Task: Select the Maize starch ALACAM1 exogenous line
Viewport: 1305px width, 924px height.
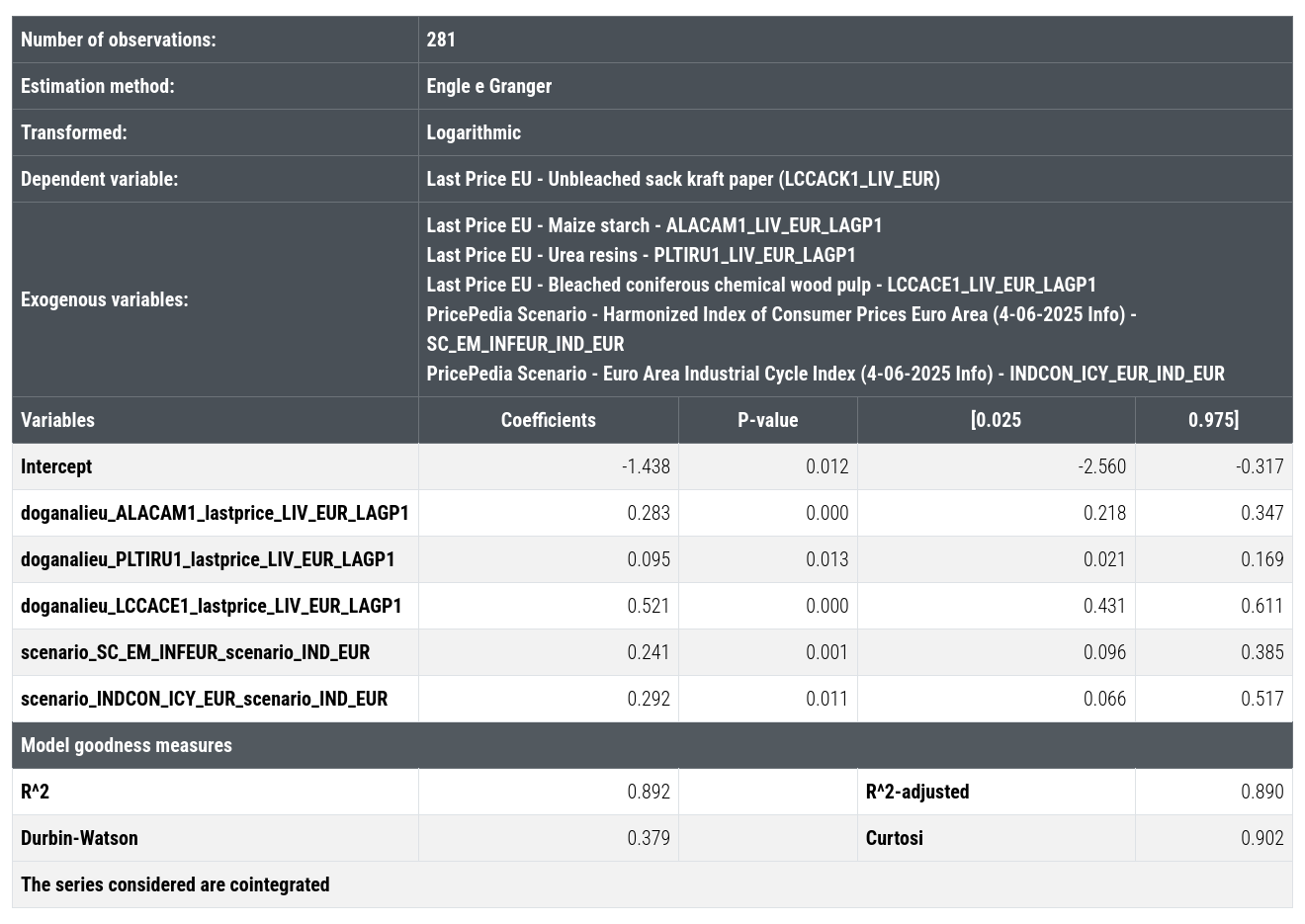Action: [654, 225]
